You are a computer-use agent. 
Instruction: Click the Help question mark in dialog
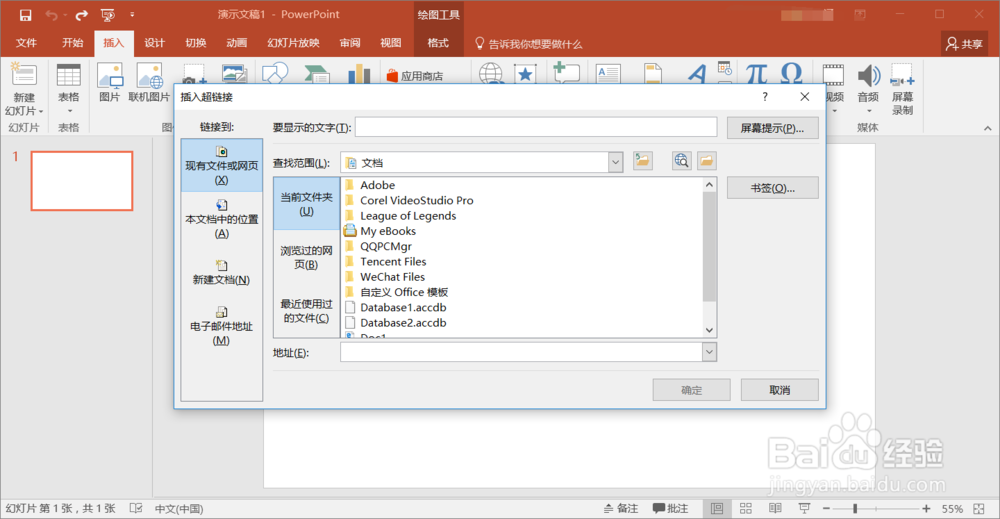point(765,97)
